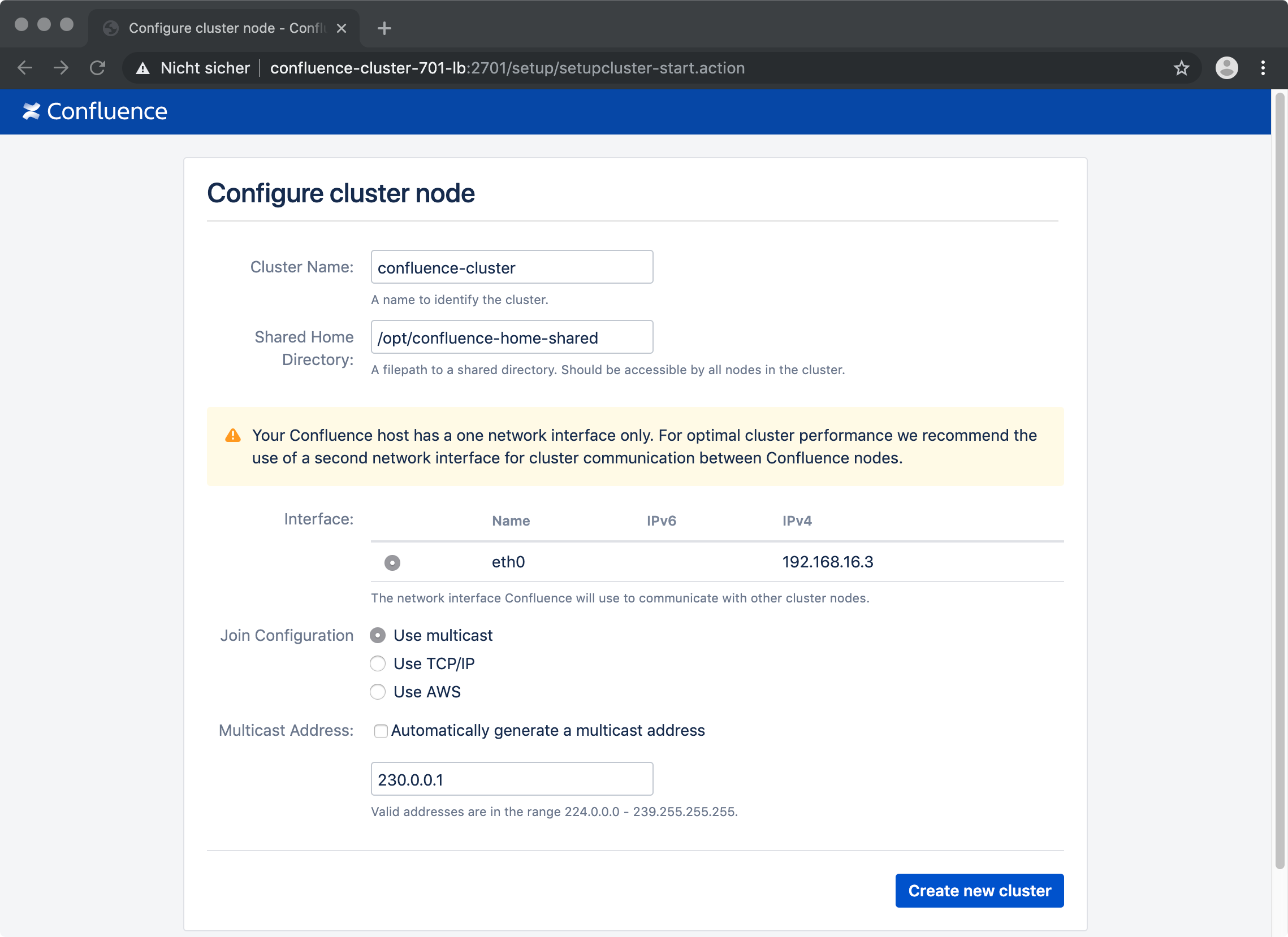Viewport: 1288px width, 937px height.
Task: Click the Cluster Name input field
Action: pyautogui.click(x=512, y=267)
